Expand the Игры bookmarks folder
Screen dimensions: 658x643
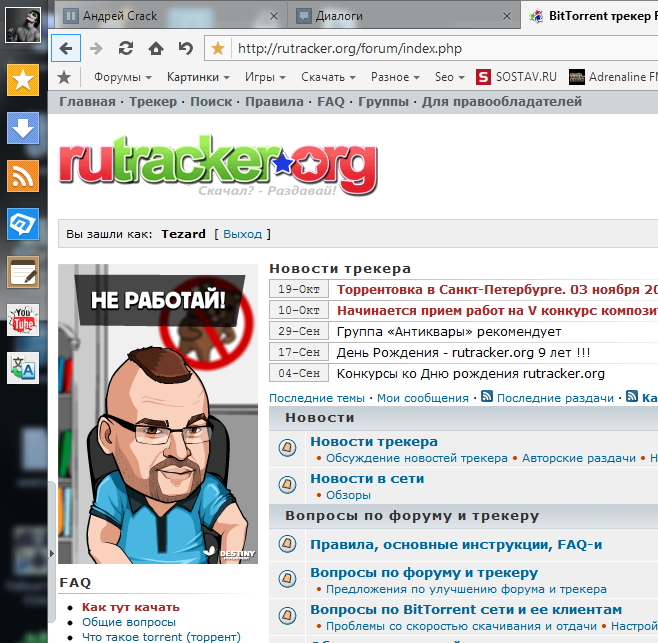coord(265,77)
